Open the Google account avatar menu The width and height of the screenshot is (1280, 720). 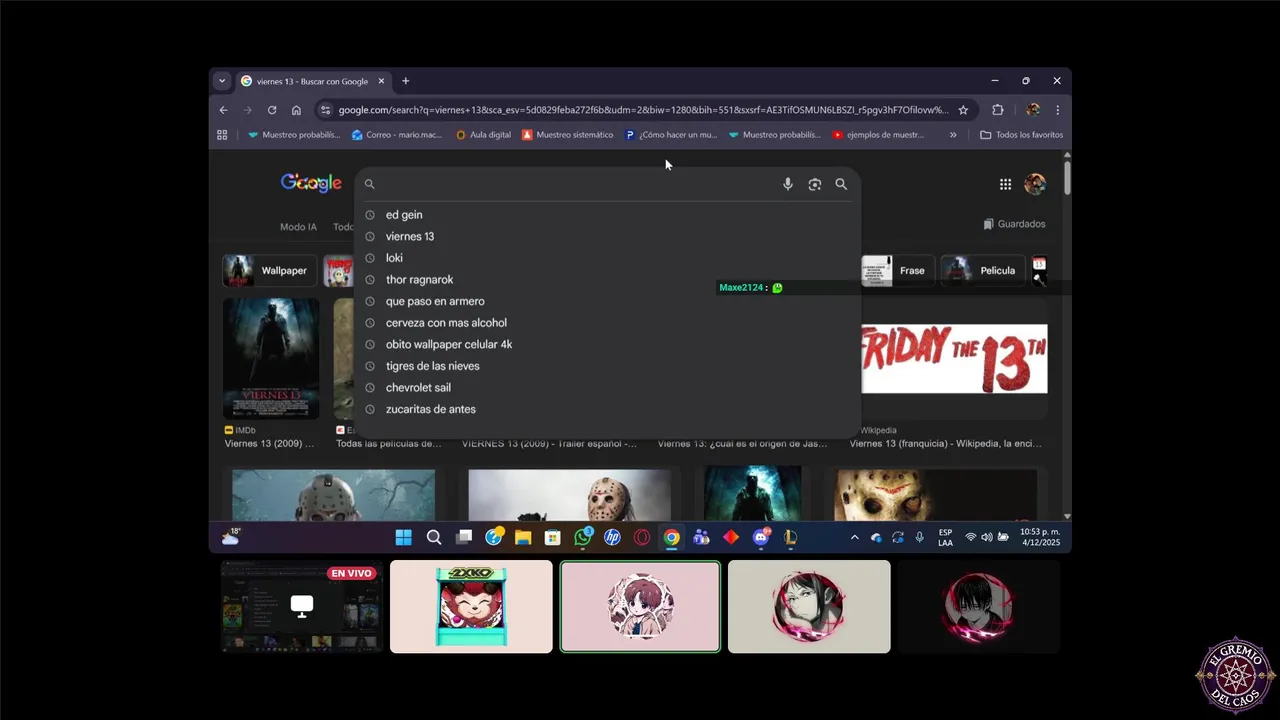[x=1035, y=184]
